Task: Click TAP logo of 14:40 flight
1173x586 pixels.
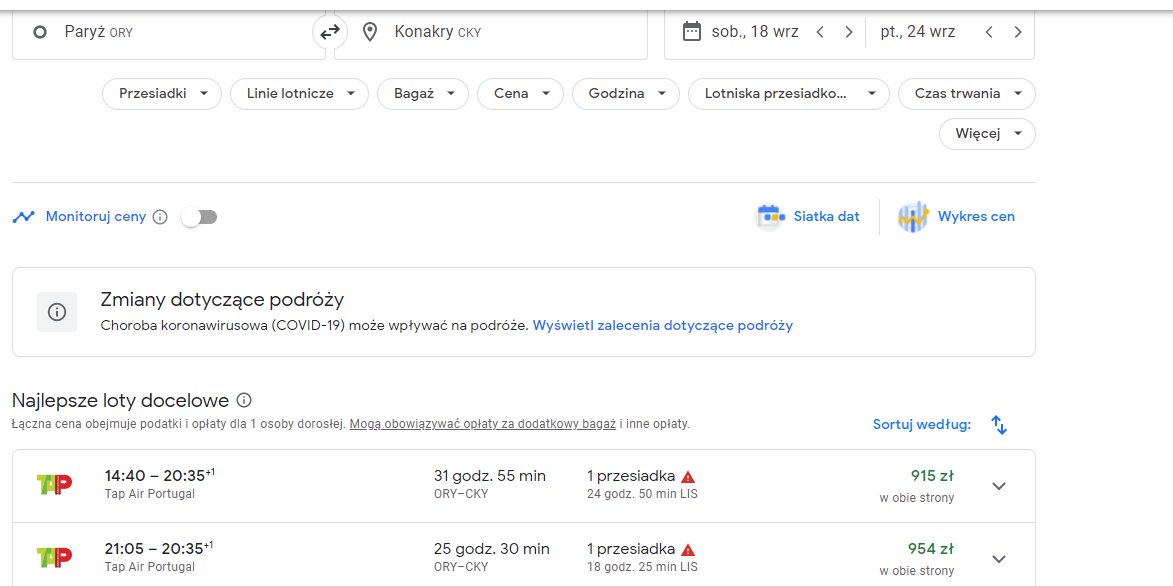Action: pyautogui.click(x=55, y=484)
